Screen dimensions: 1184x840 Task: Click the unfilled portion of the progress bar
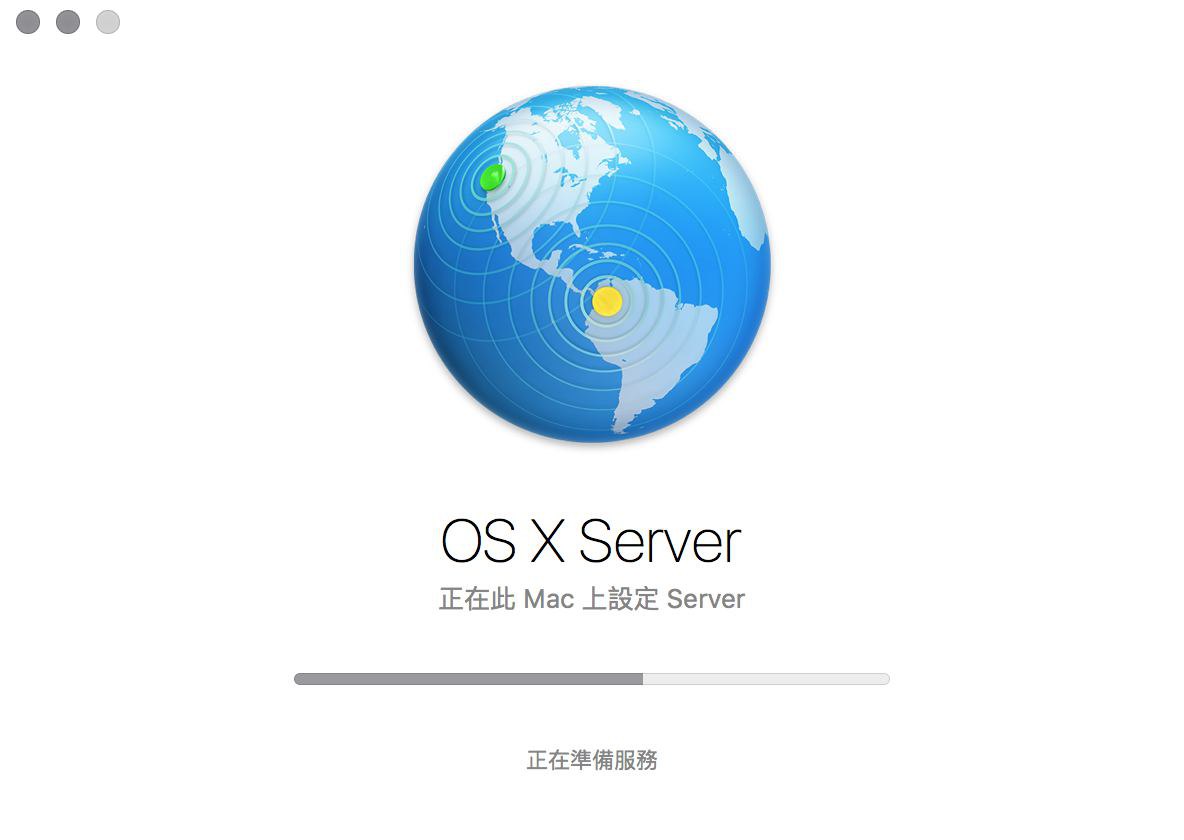pyautogui.click(x=766, y=679)
